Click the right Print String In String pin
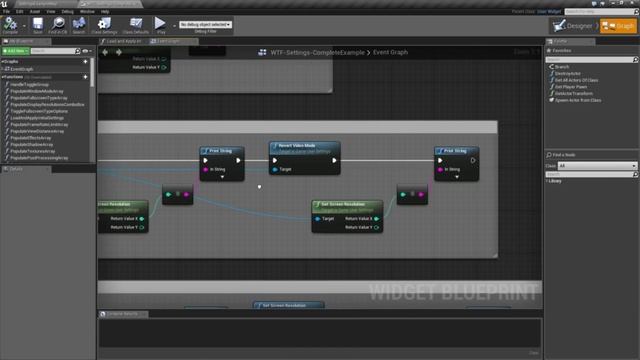 (440, 169)
